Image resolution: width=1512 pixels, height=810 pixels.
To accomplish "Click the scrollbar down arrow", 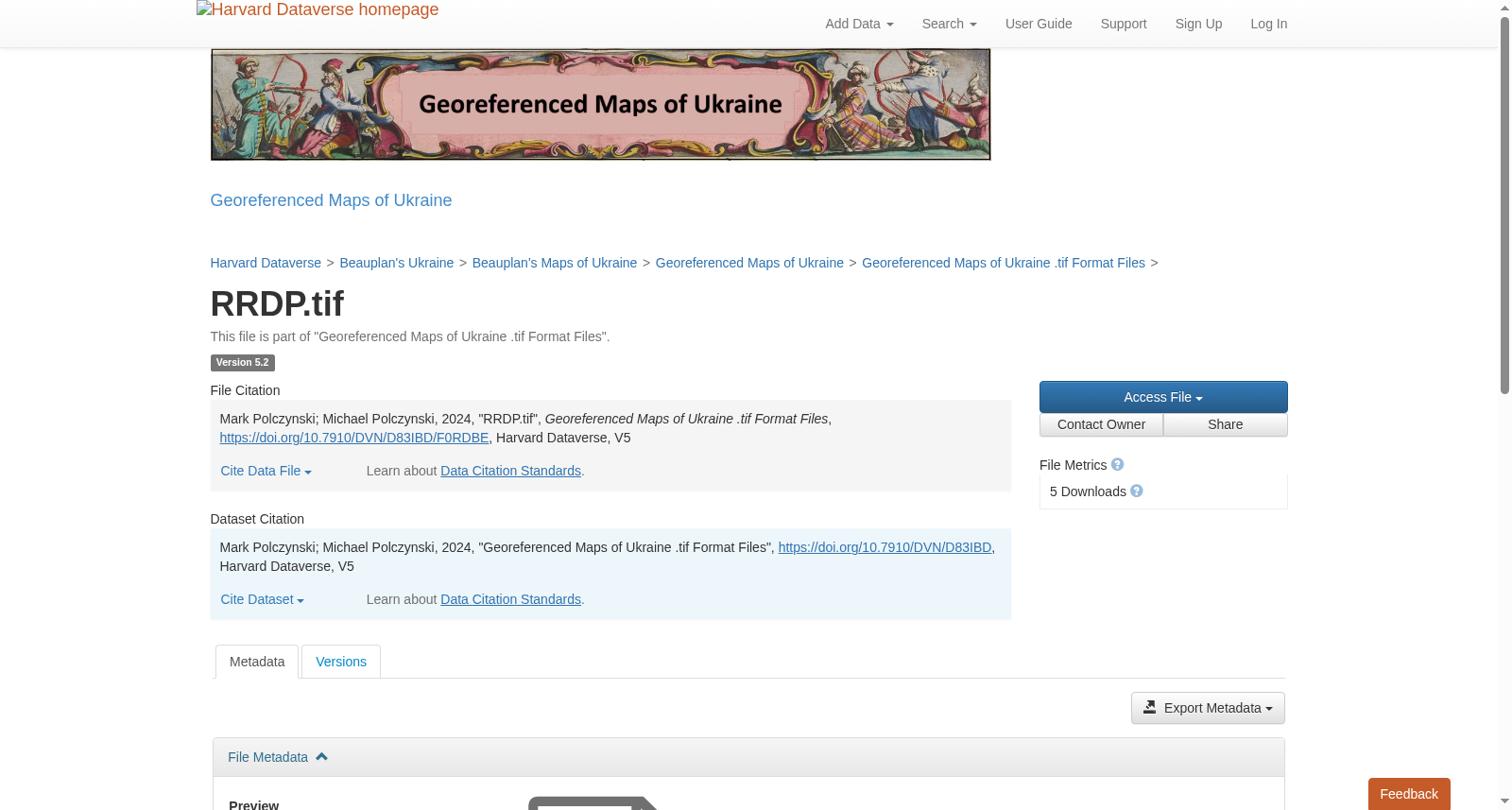I will [1504, 801].
